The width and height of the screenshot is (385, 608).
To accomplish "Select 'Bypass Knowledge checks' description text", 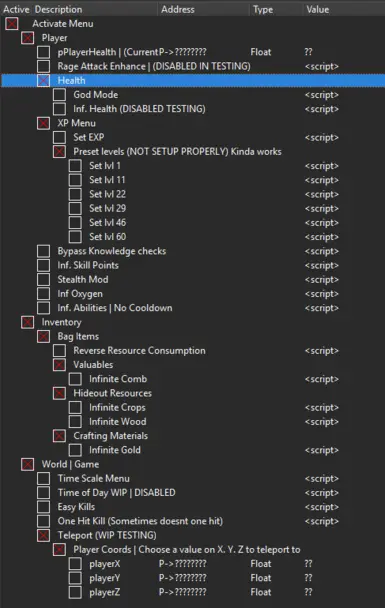I will tap(112, 251).
